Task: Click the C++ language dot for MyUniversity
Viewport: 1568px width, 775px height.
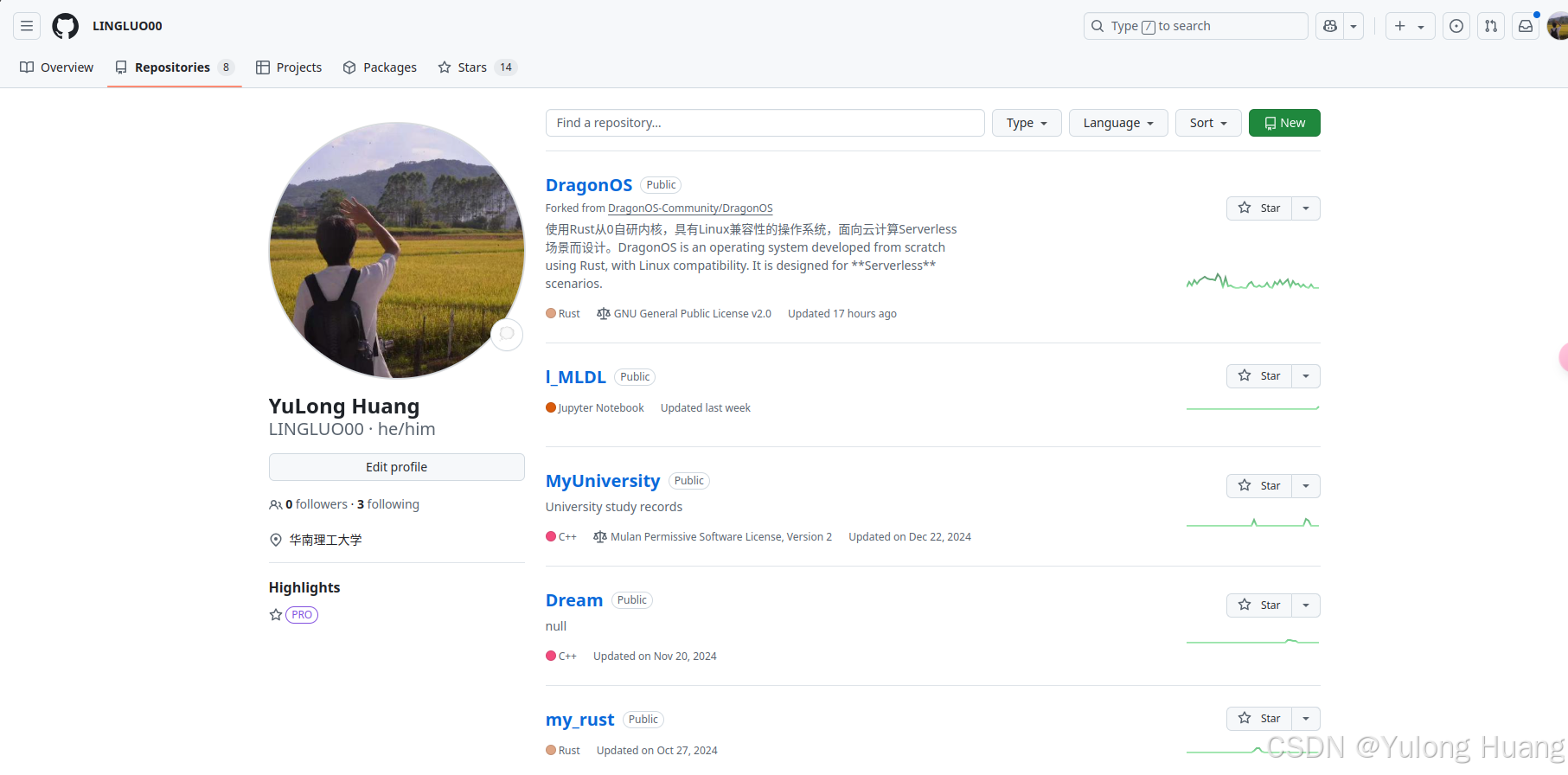Action: click(551, 536)
